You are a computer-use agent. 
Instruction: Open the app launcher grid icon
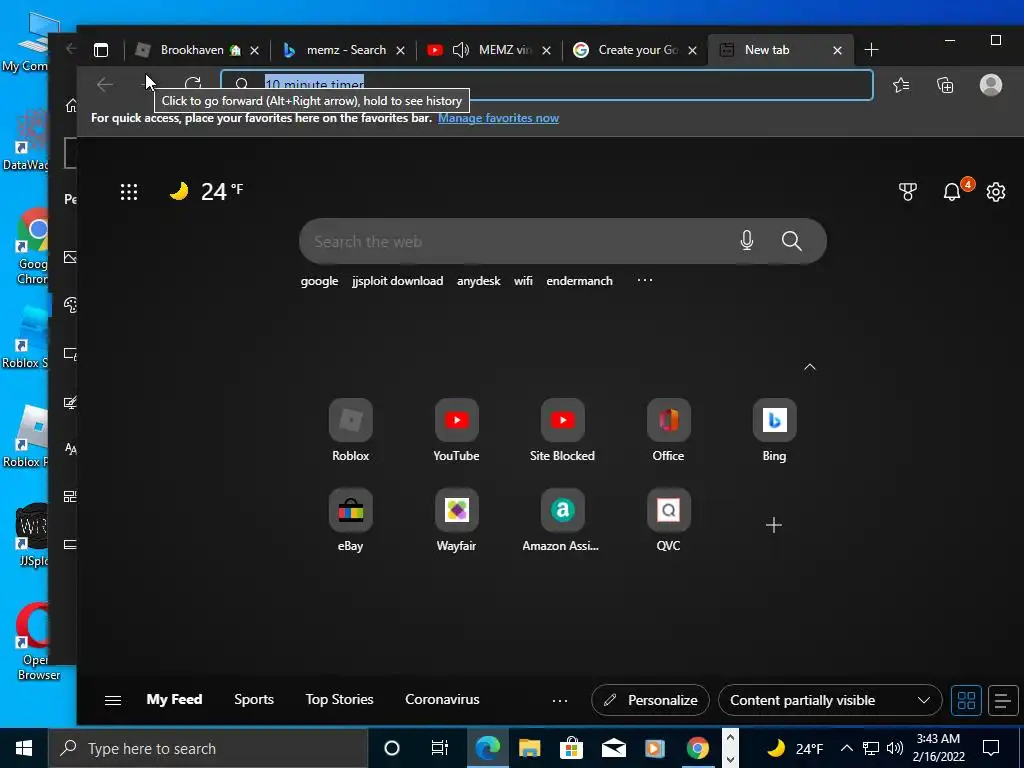[129, 192]
